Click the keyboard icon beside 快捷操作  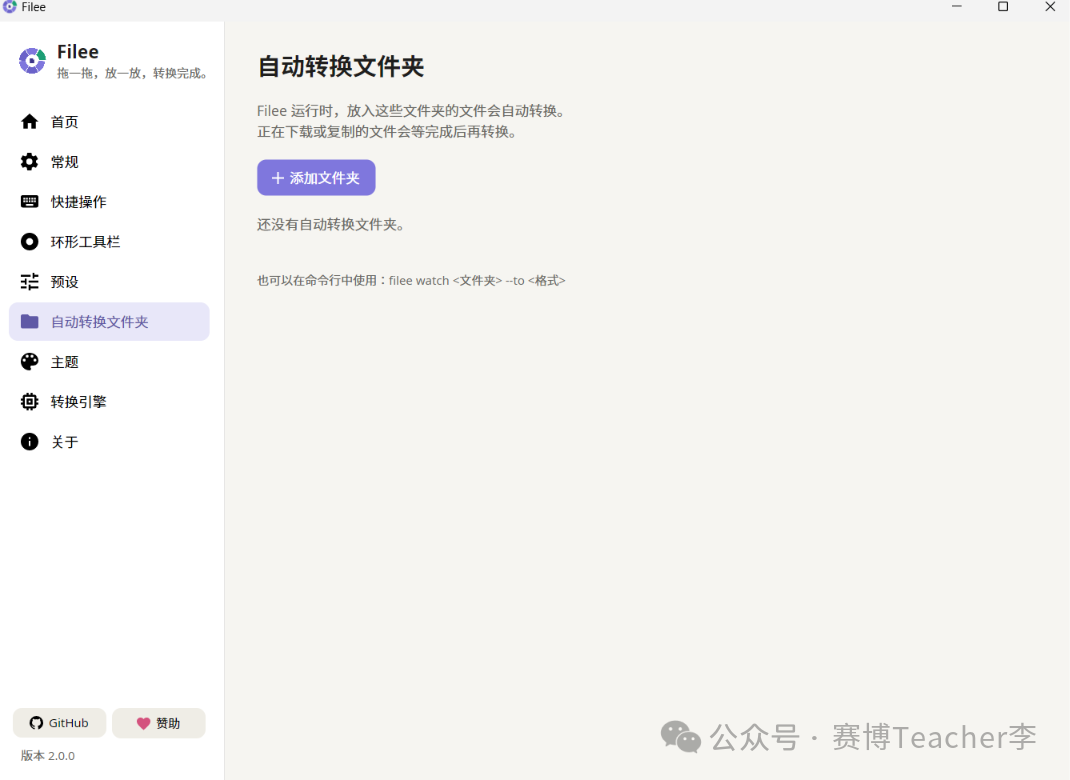(29, 201)
